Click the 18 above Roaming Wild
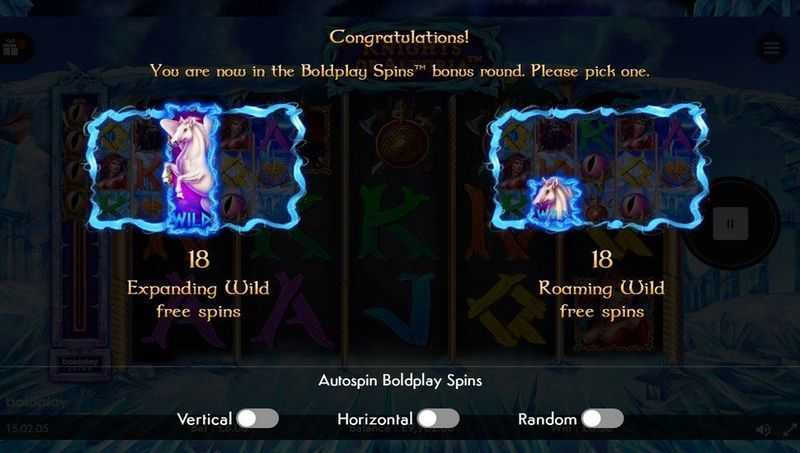 (x=602, y=259)
